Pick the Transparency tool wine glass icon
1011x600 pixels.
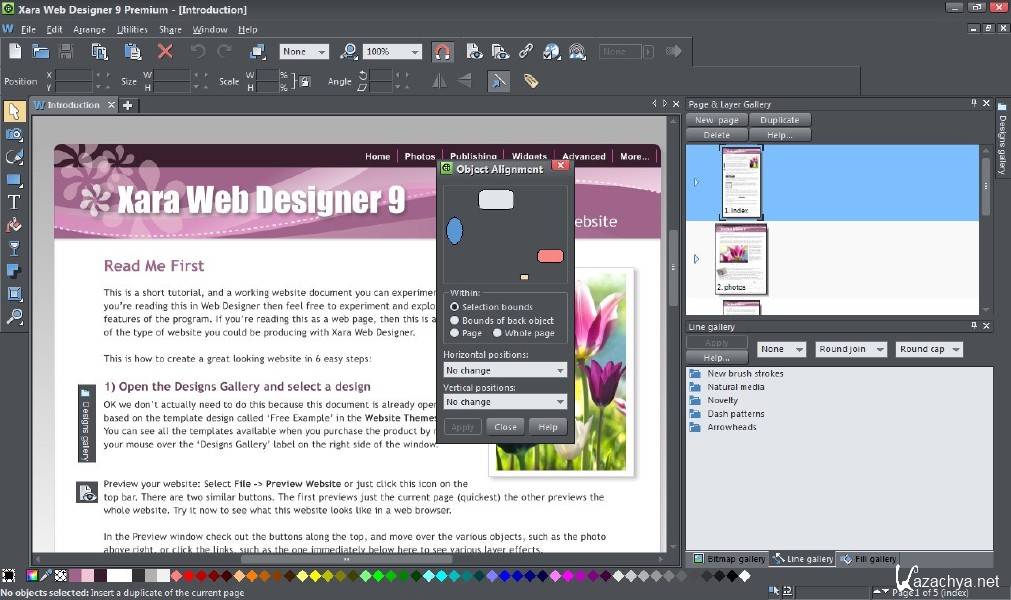(14, 248)
